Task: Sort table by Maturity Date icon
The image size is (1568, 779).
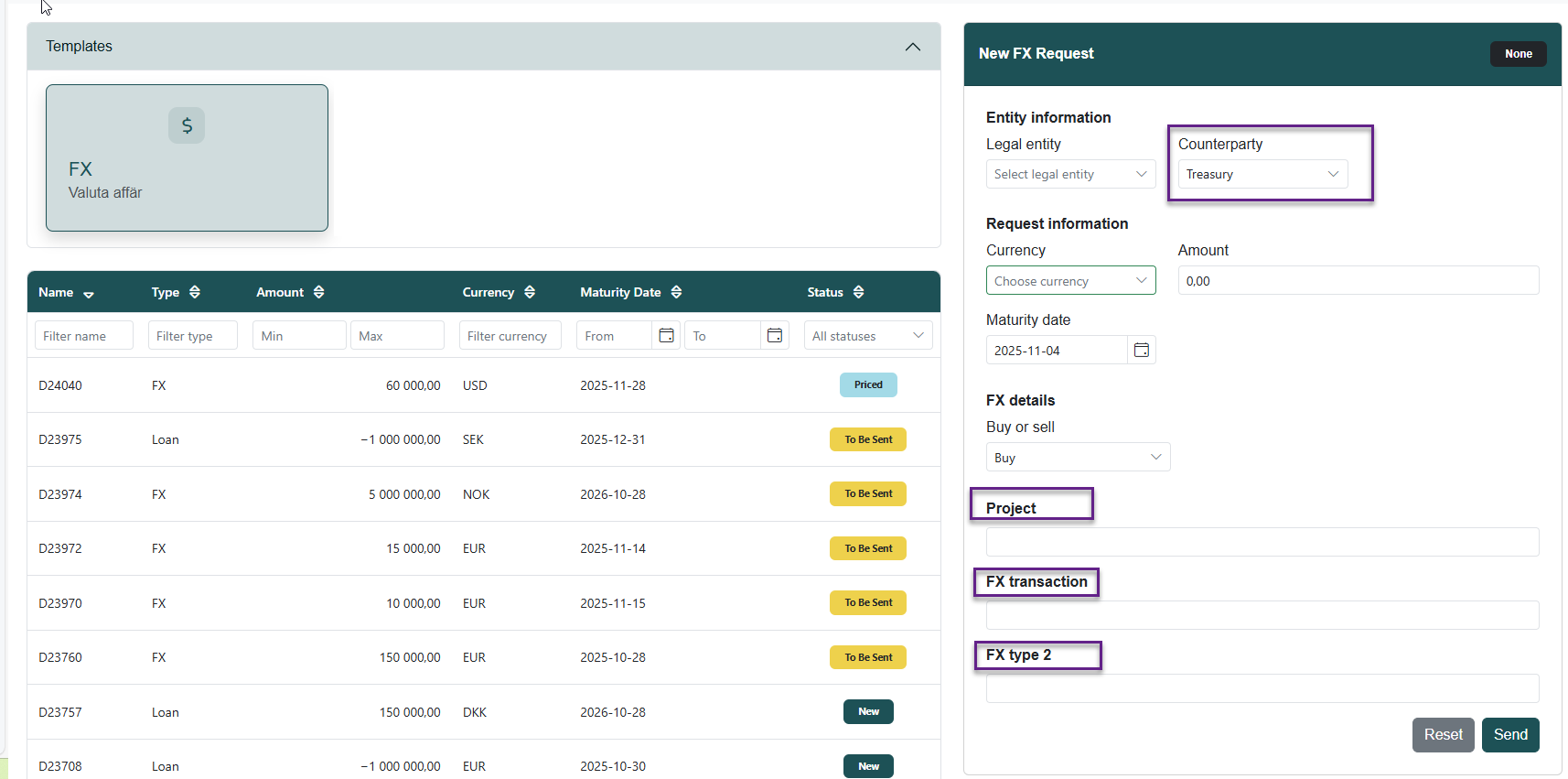Action: pos(676,292)
